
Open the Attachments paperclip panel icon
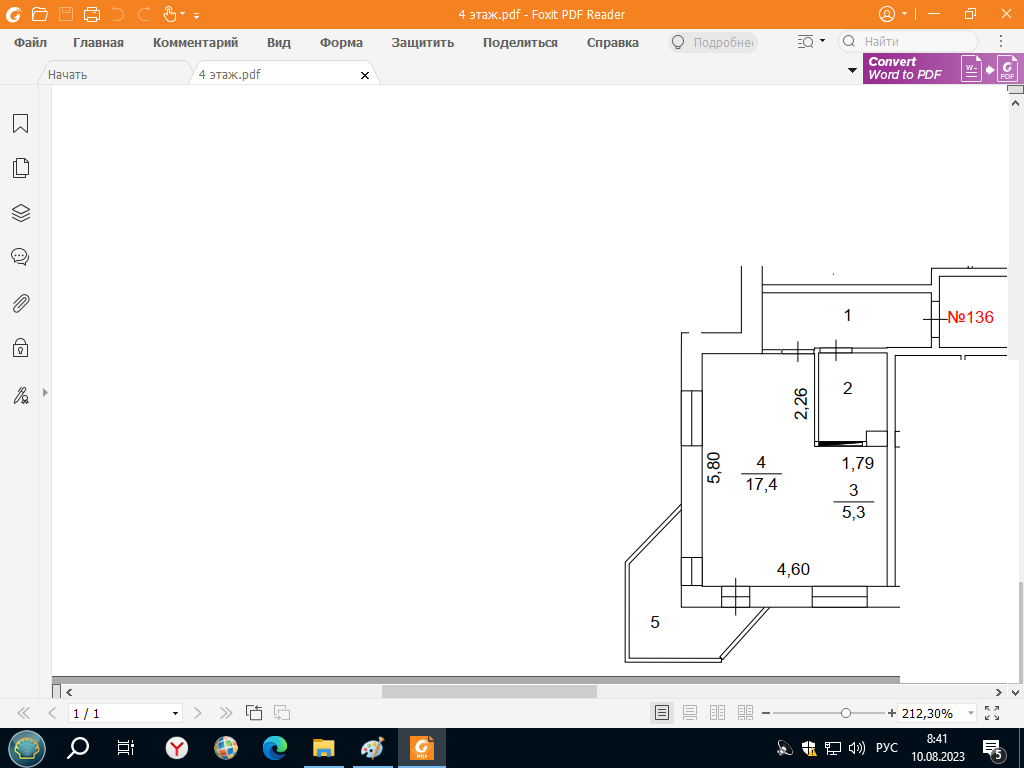click(21, 303)
